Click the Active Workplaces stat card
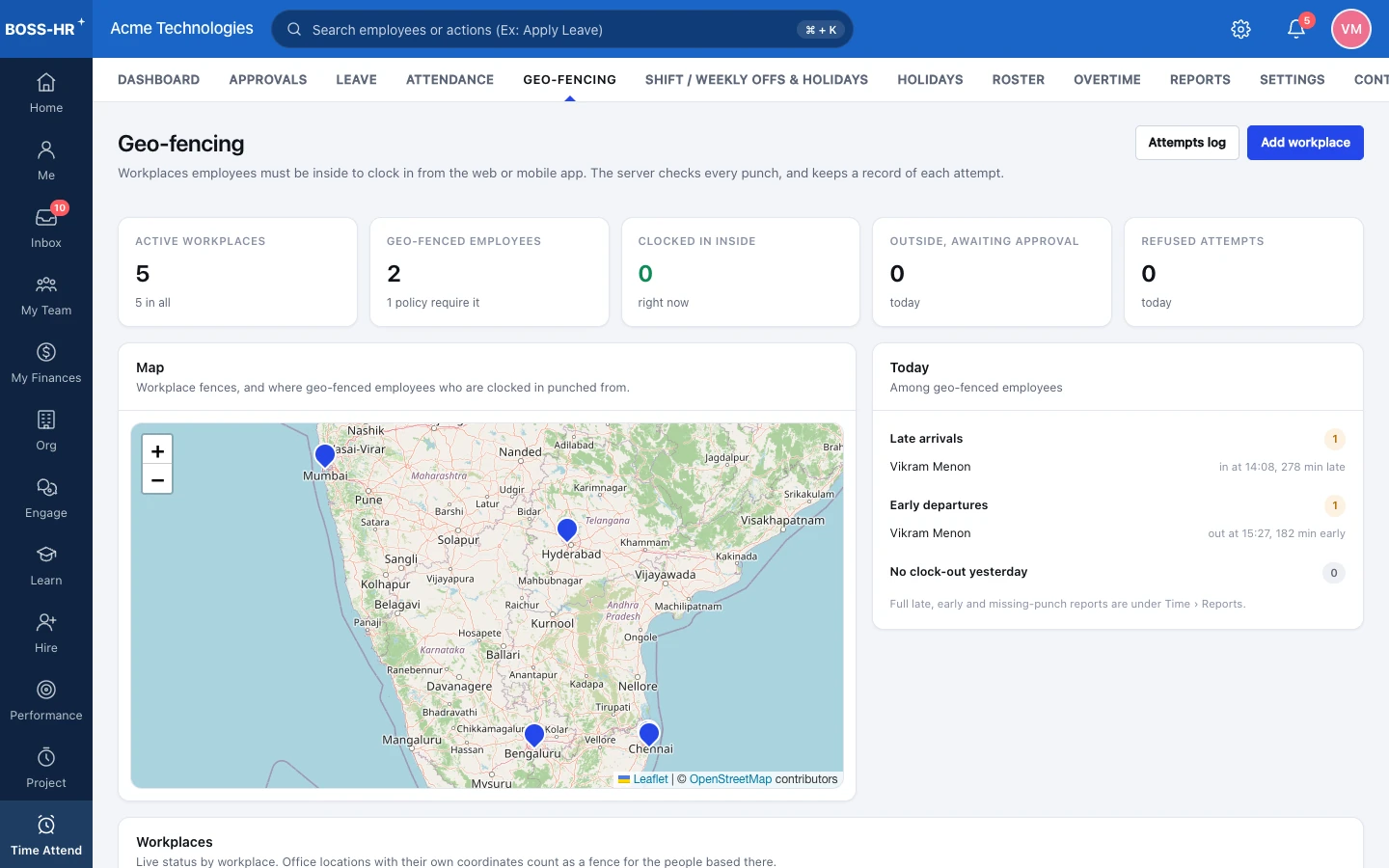 [x=237, y=272]
